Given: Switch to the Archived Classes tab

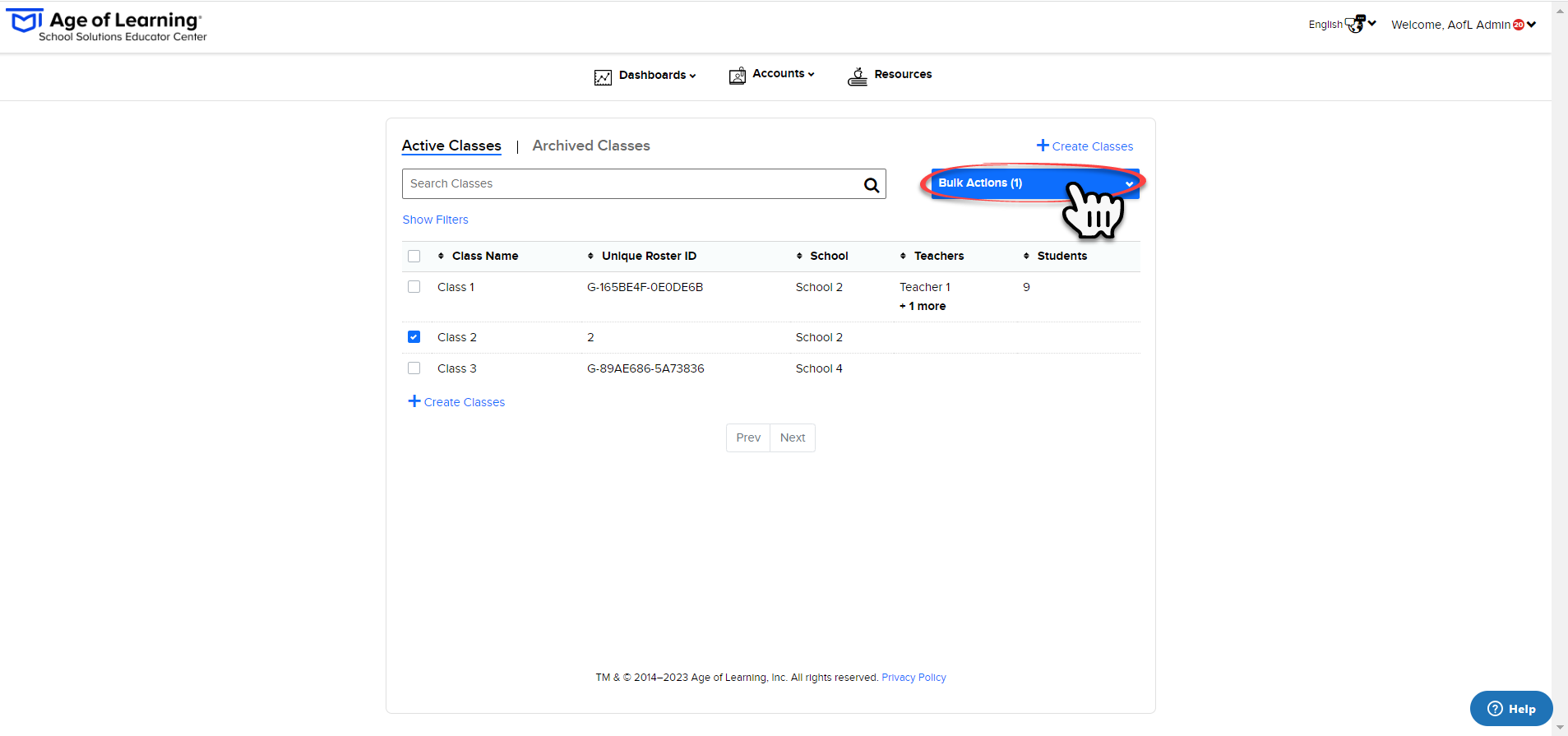Looking at the screenshot, I should (591, 146).
